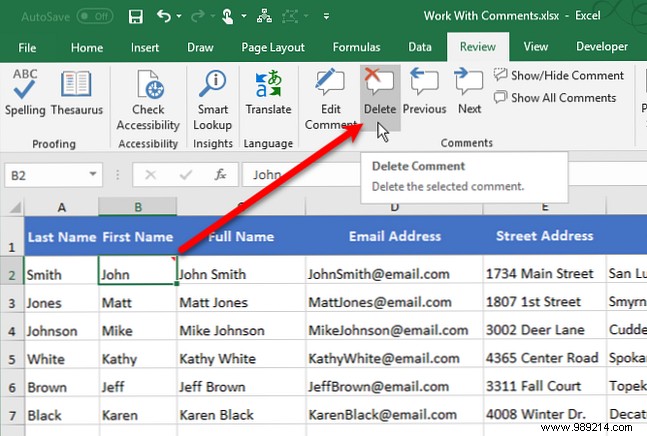Click the Enter checkmark in formula bar
Screen dimensions: 647x436
(x=186, y=175)
